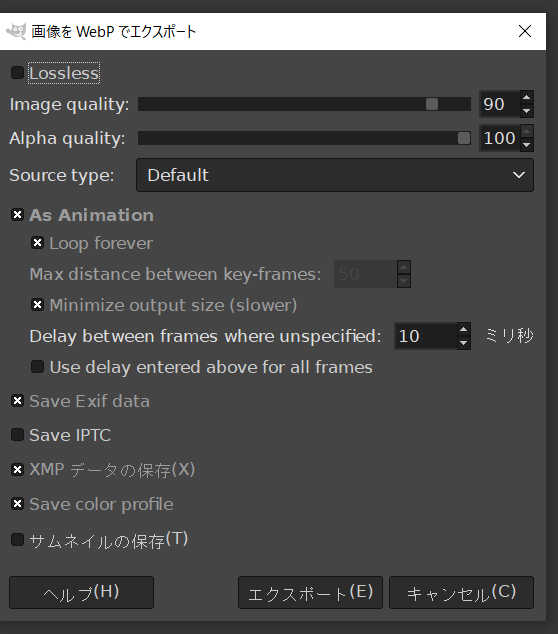Decrease Alpha quality with down arrow
This screenshot has height=634, width=558.
tap(526, 145)
